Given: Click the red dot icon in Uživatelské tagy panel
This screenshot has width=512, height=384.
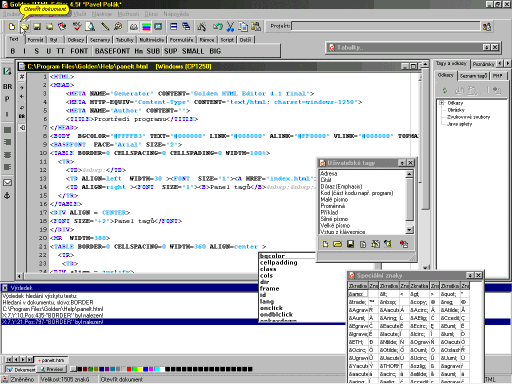Looking at the screenshot, I should click(x=404, y=244).
